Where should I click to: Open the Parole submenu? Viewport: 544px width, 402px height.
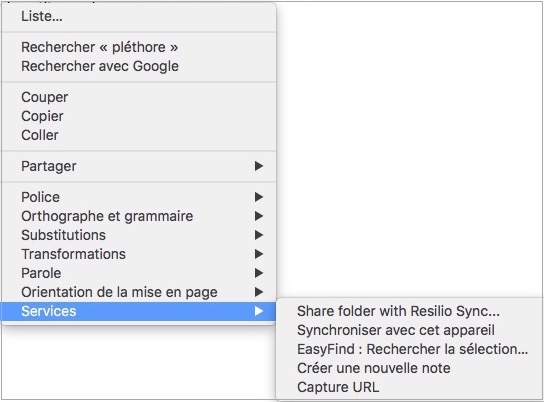pos(139,273)
